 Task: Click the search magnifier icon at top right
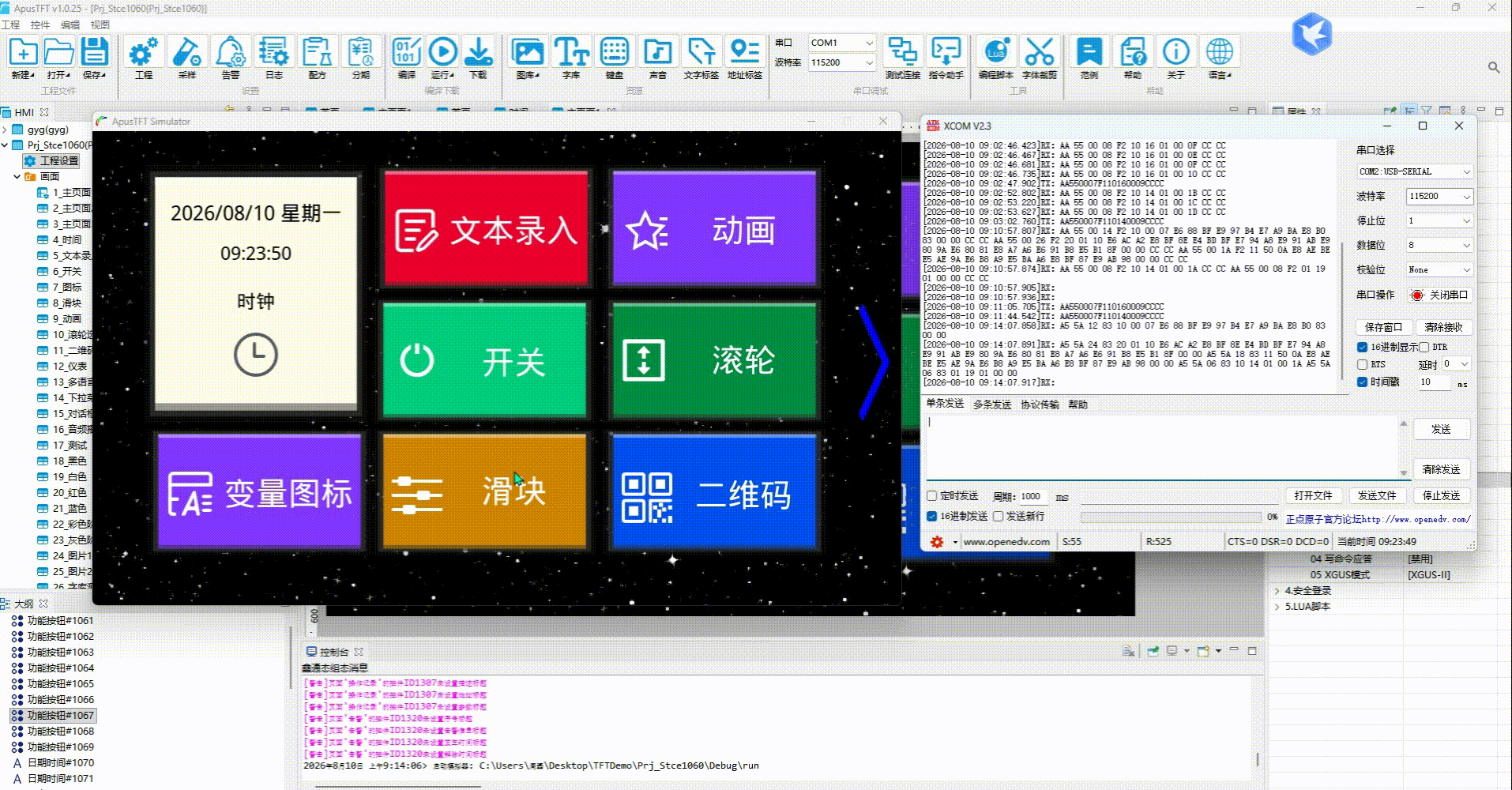(1494, 68)
